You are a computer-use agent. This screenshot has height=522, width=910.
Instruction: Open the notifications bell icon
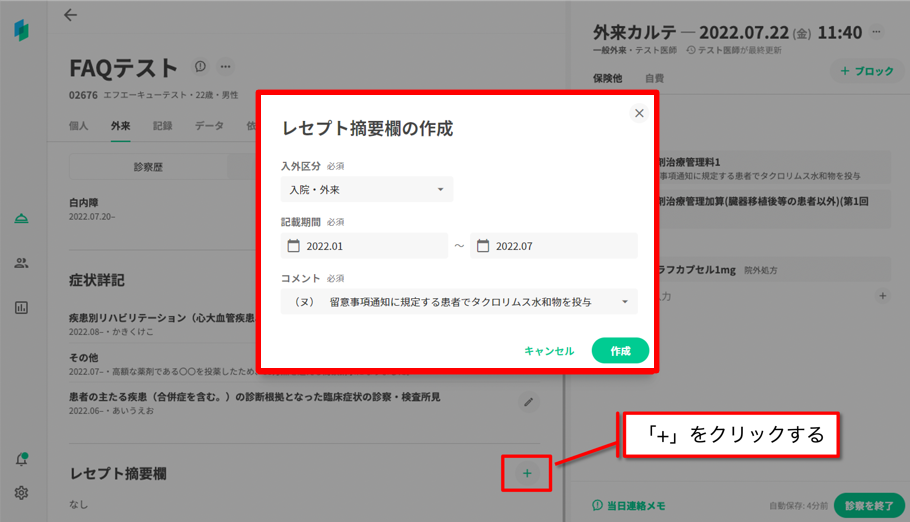(x=21, y=459)
